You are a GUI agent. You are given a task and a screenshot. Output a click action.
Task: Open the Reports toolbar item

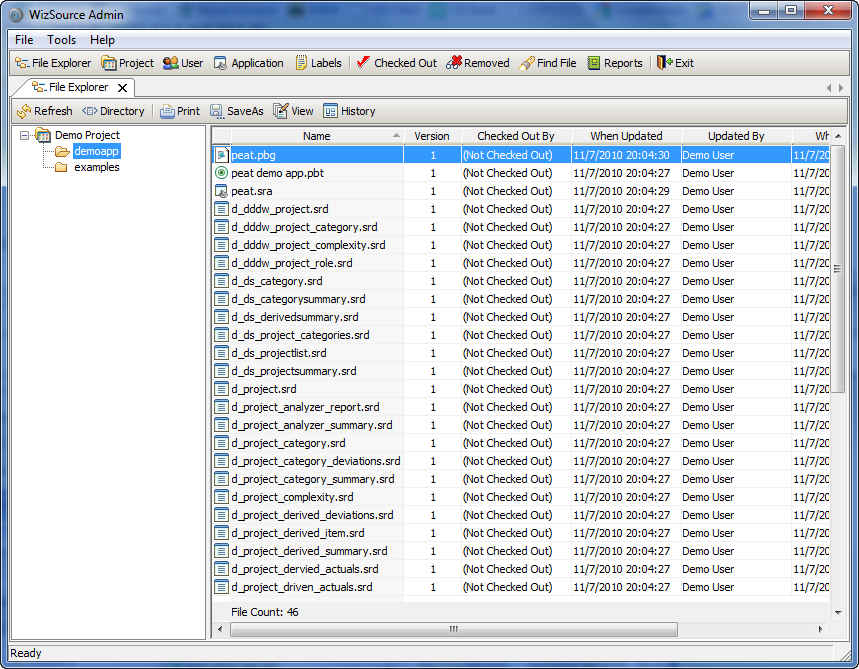point(614,63)
